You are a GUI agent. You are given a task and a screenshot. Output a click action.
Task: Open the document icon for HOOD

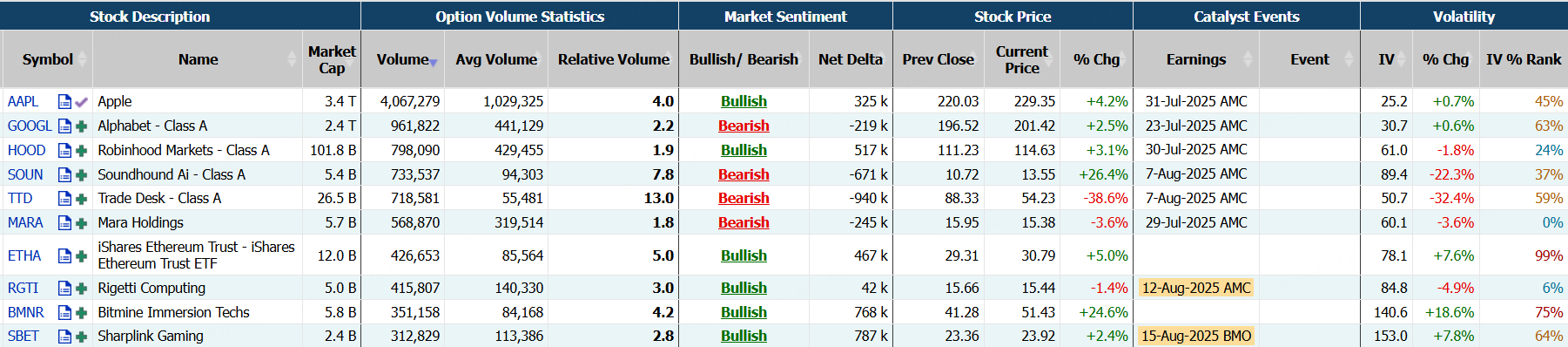click(x=64, y=150)
